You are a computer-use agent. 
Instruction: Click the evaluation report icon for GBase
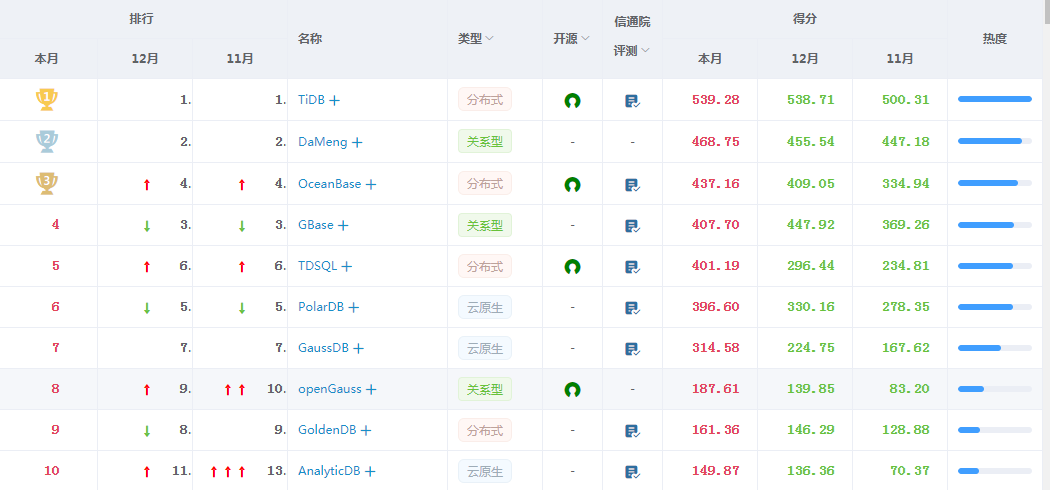click(x=632, y=226)
